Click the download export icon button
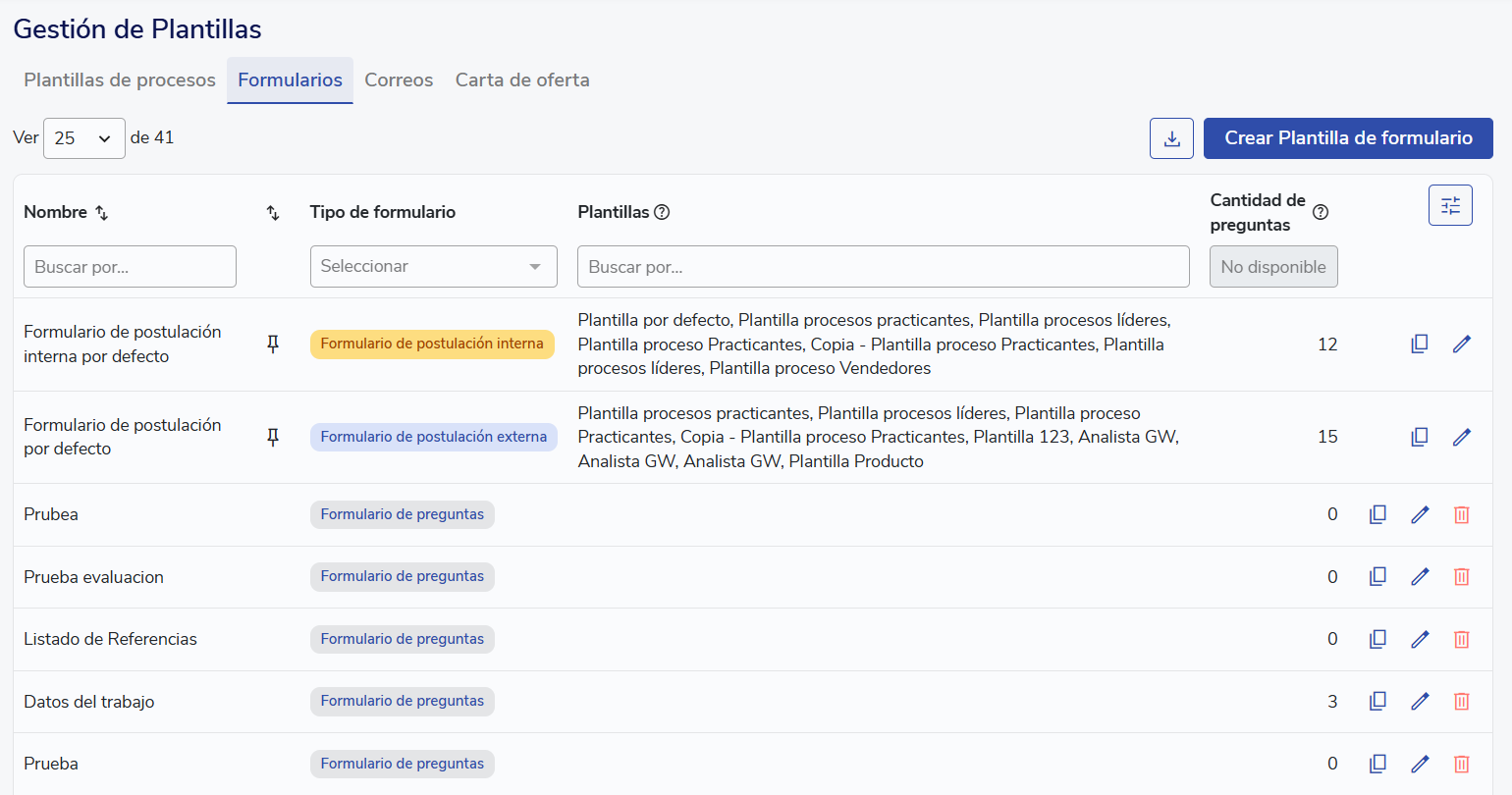The image size is (1512, 795). click(1171, 138)
